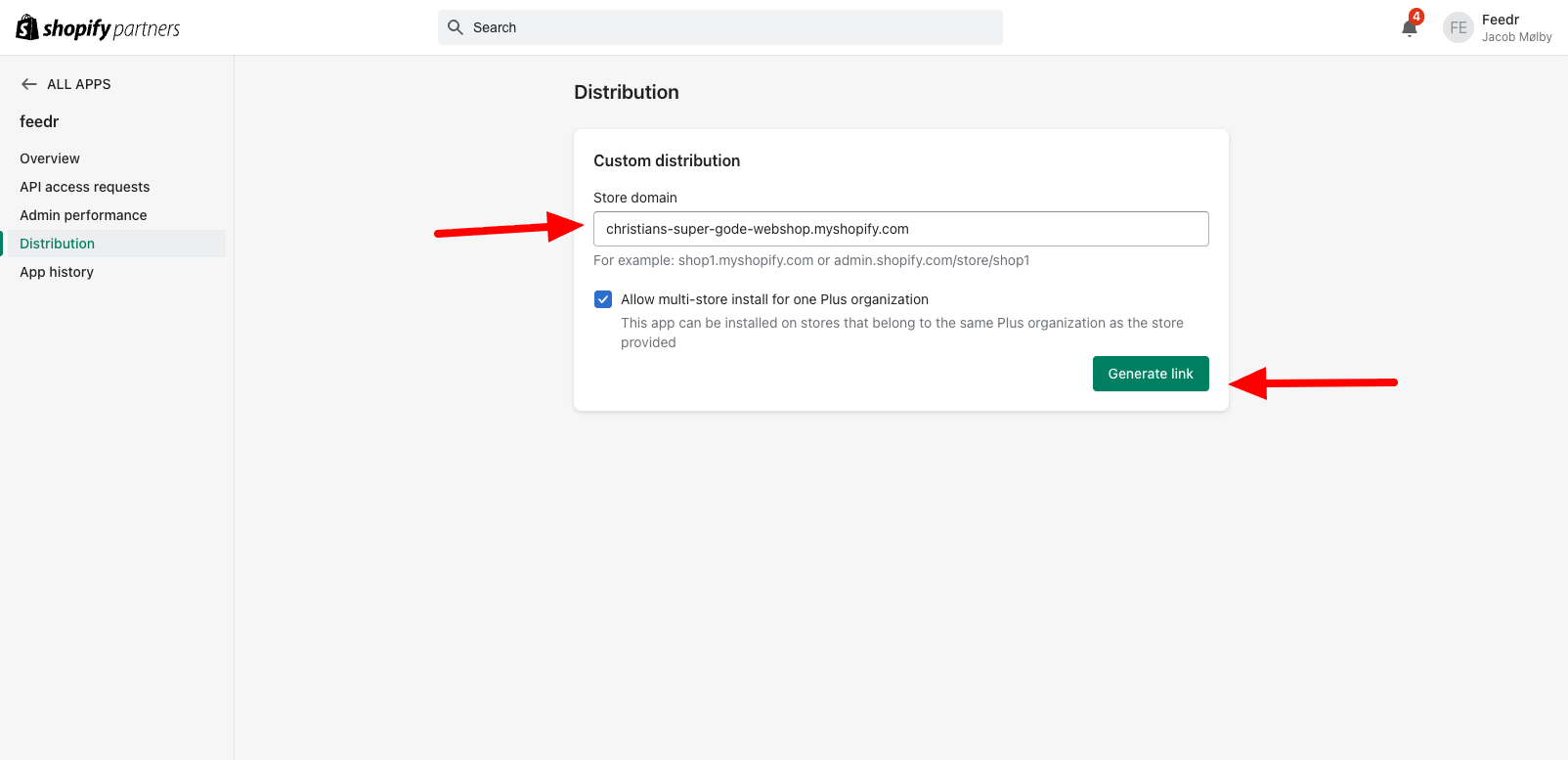Click the FE account avatar

pos(1458,28)
